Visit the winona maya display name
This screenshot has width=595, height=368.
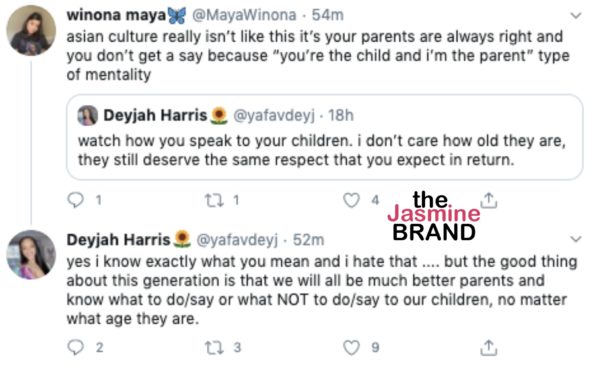[116, 15]
